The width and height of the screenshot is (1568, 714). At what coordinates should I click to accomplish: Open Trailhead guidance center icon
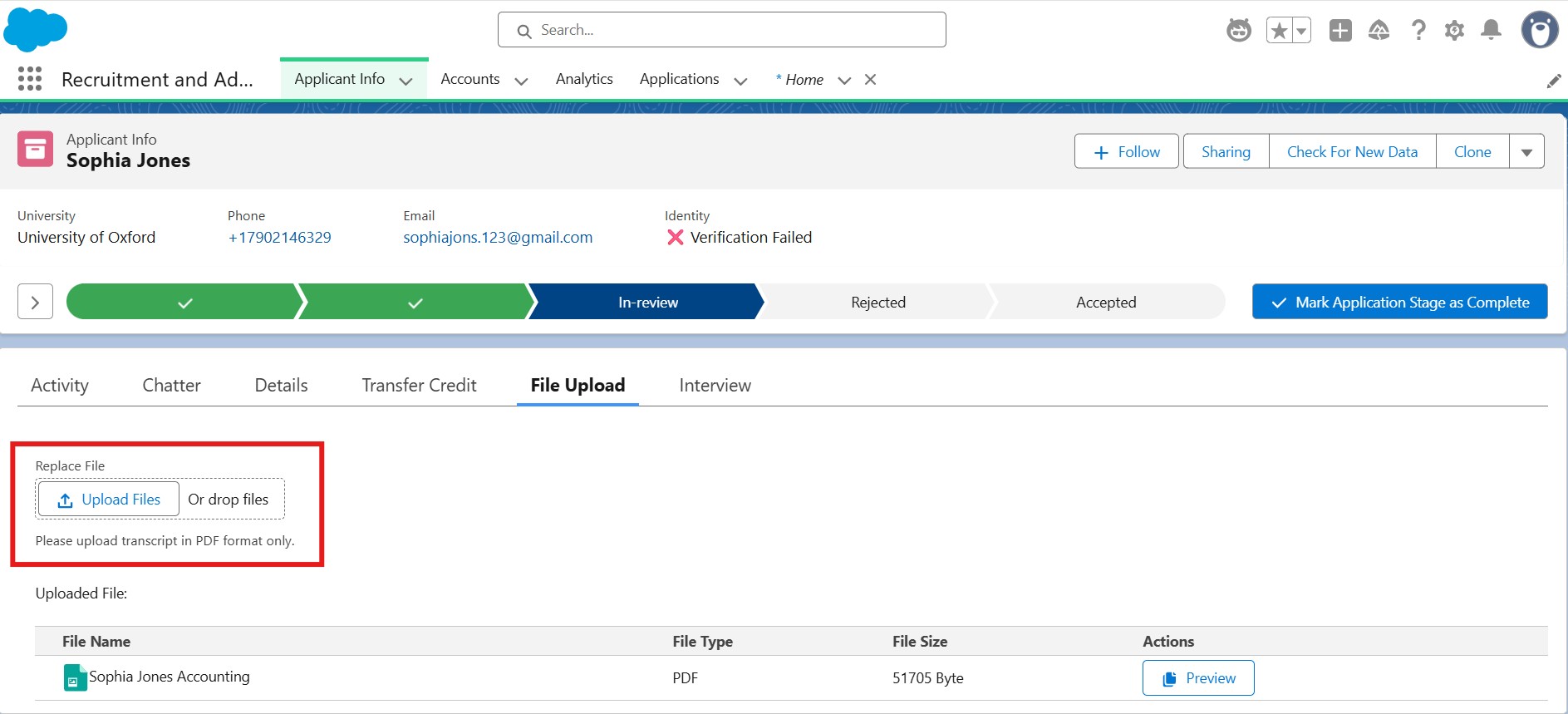[x=1379, y=31]
